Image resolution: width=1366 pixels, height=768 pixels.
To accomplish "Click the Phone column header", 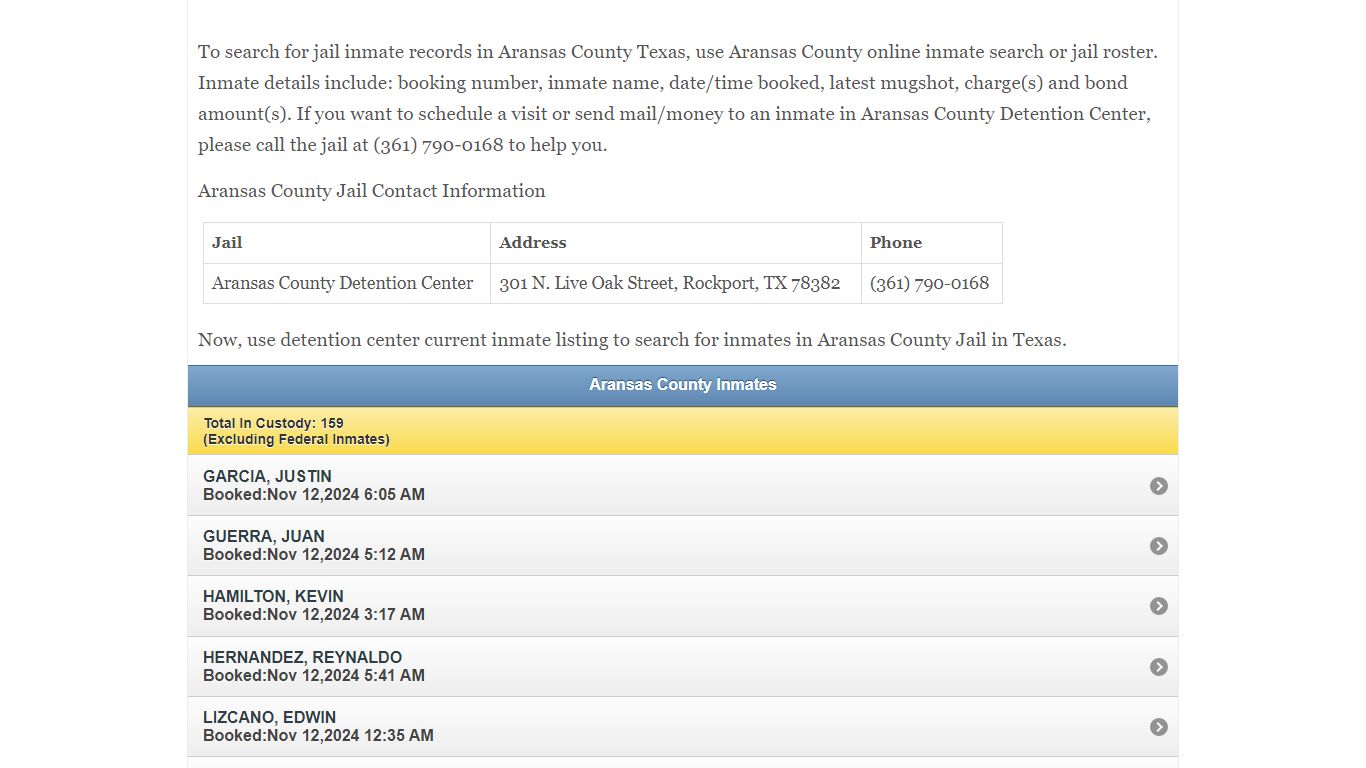I will click(x=932, y=243).
